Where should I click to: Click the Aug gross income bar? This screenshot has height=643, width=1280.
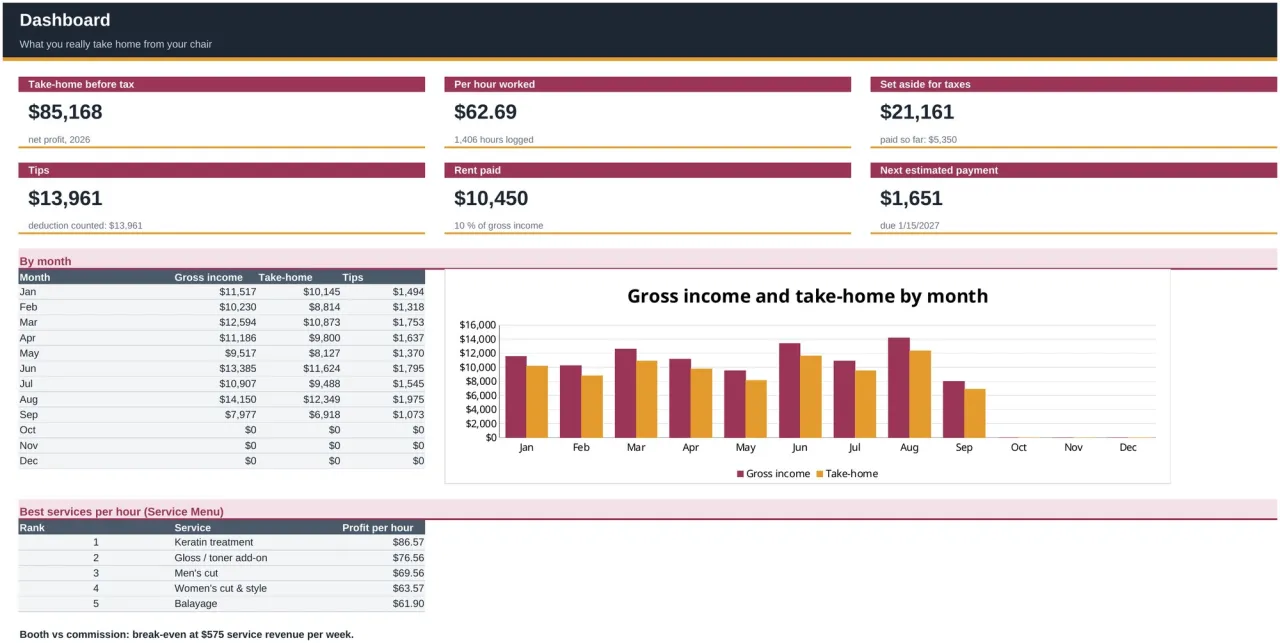(899, 388)
